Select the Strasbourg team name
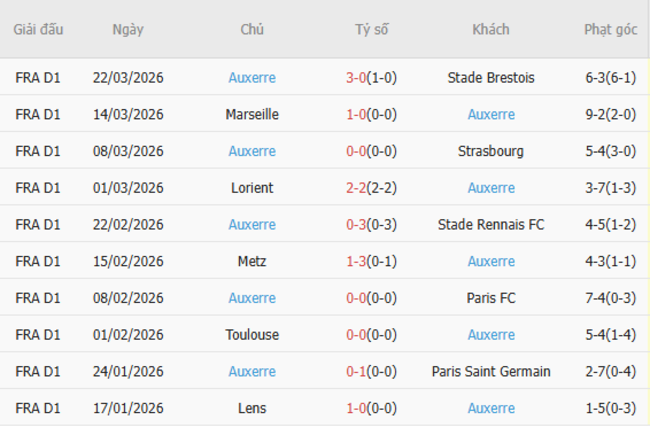The image size is (650, 443). coord(490,152)
